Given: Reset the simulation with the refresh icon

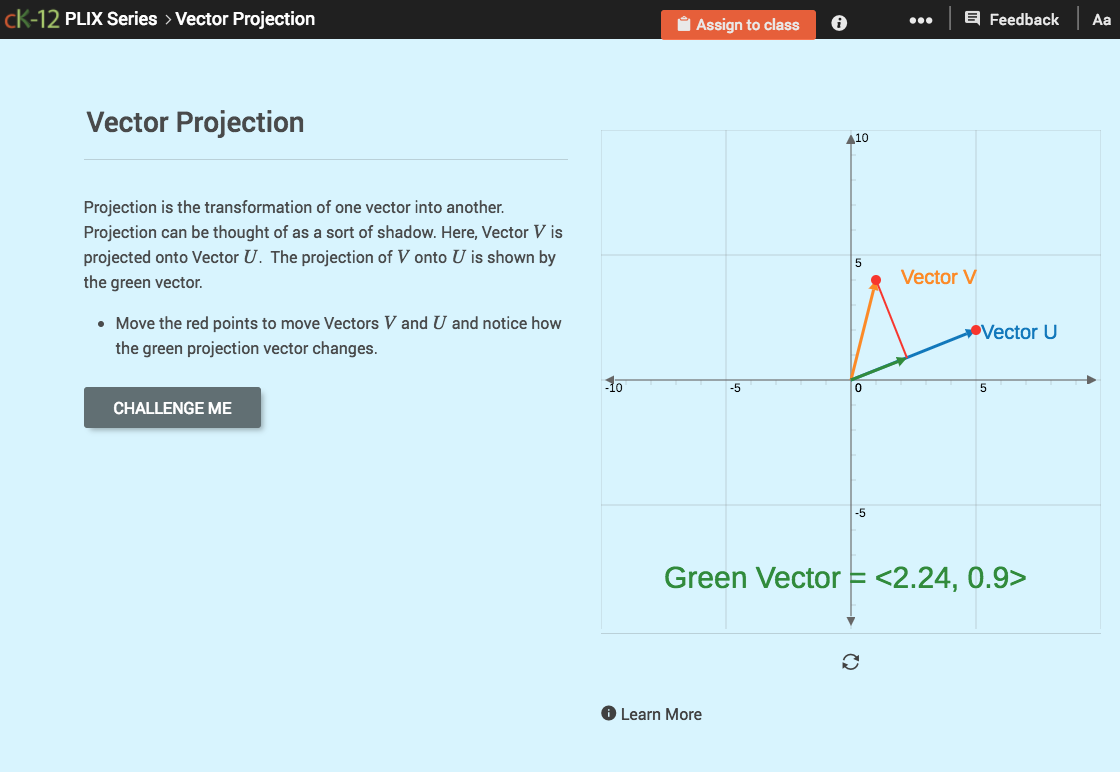Looking at the screenshot, I should 850,662.
